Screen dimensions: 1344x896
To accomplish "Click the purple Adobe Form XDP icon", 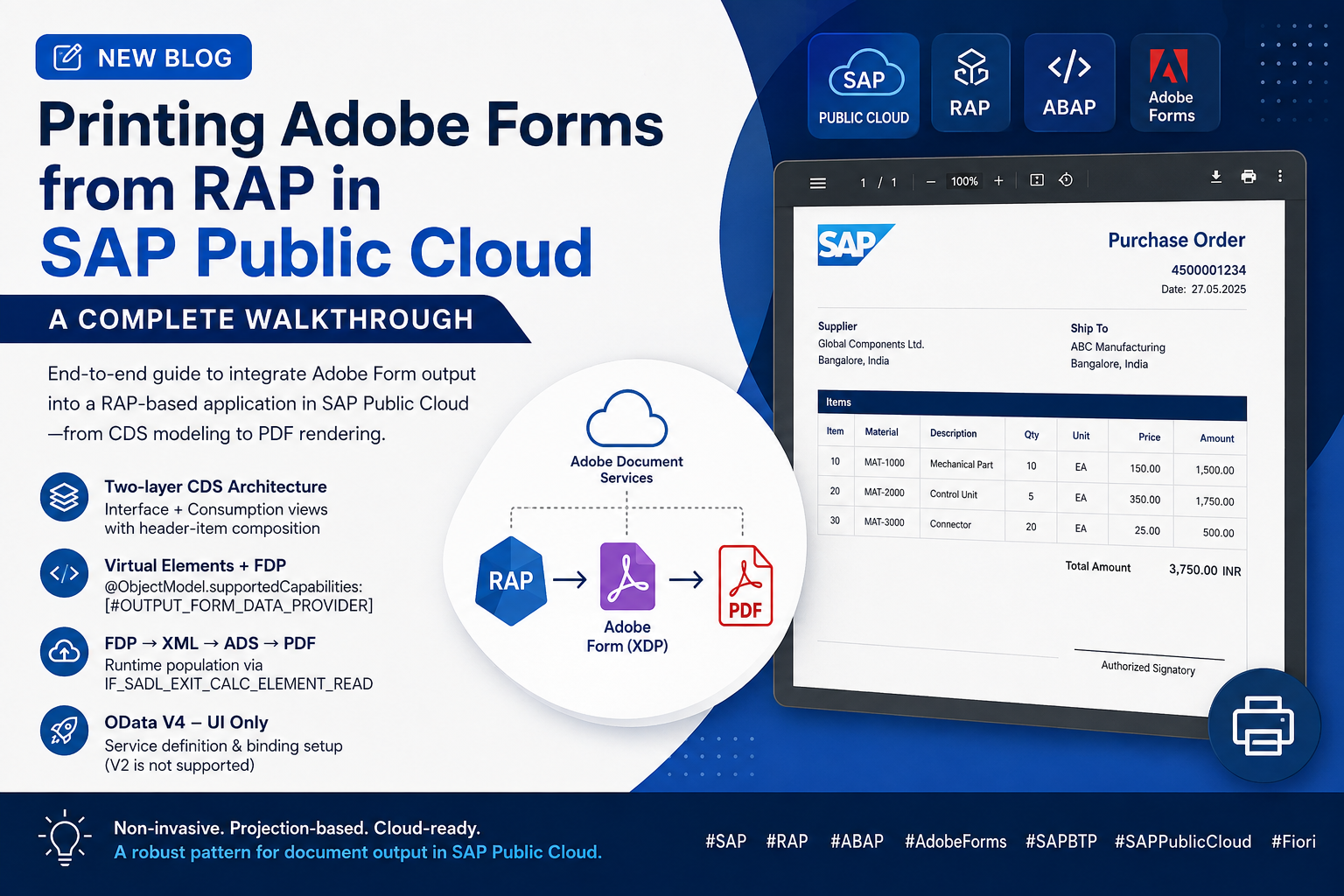I will point(627,577).
